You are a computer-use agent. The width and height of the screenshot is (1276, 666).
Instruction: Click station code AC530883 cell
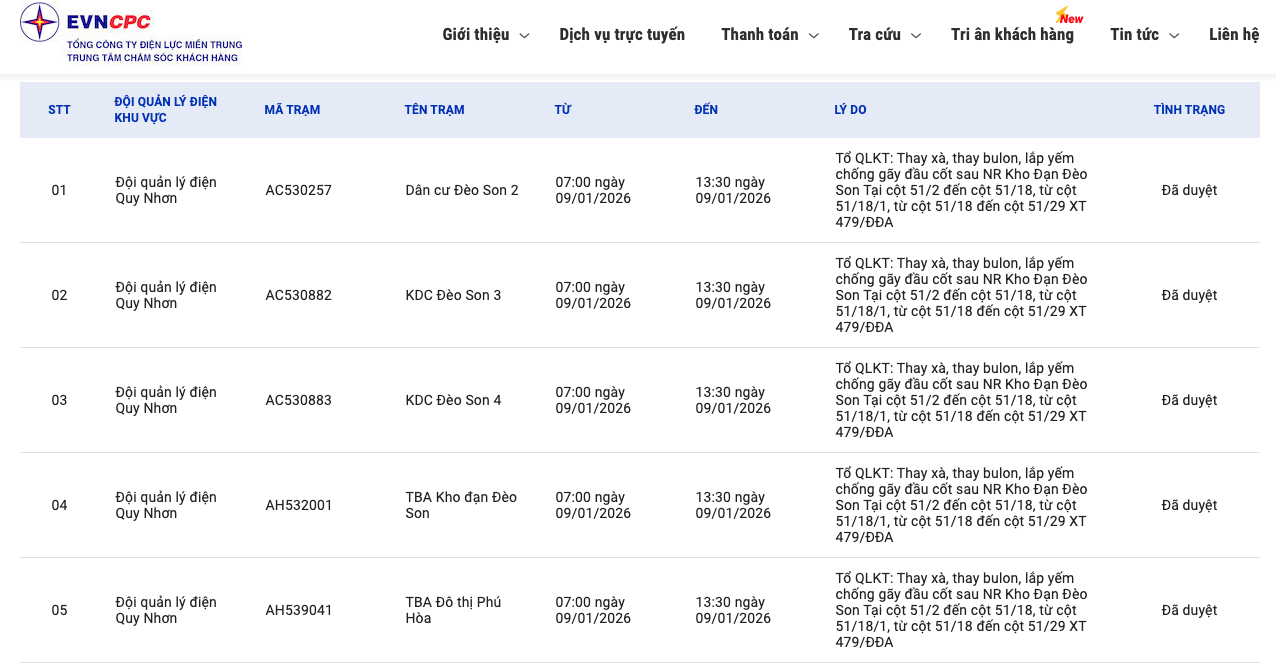(298, 400)
